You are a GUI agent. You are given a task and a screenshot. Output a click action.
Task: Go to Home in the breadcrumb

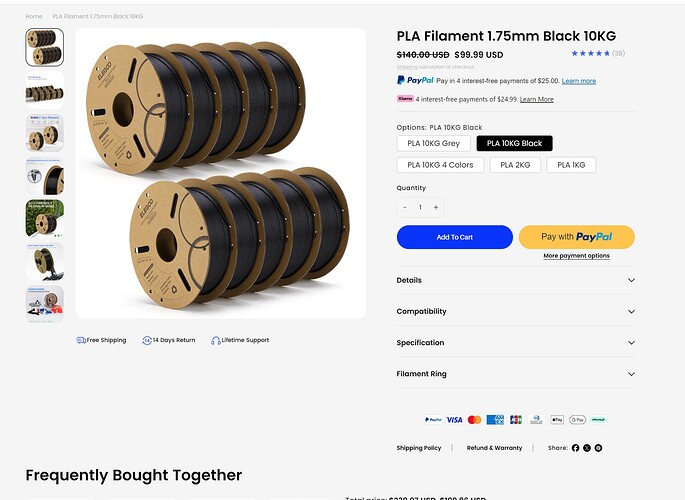pos(34,16)
